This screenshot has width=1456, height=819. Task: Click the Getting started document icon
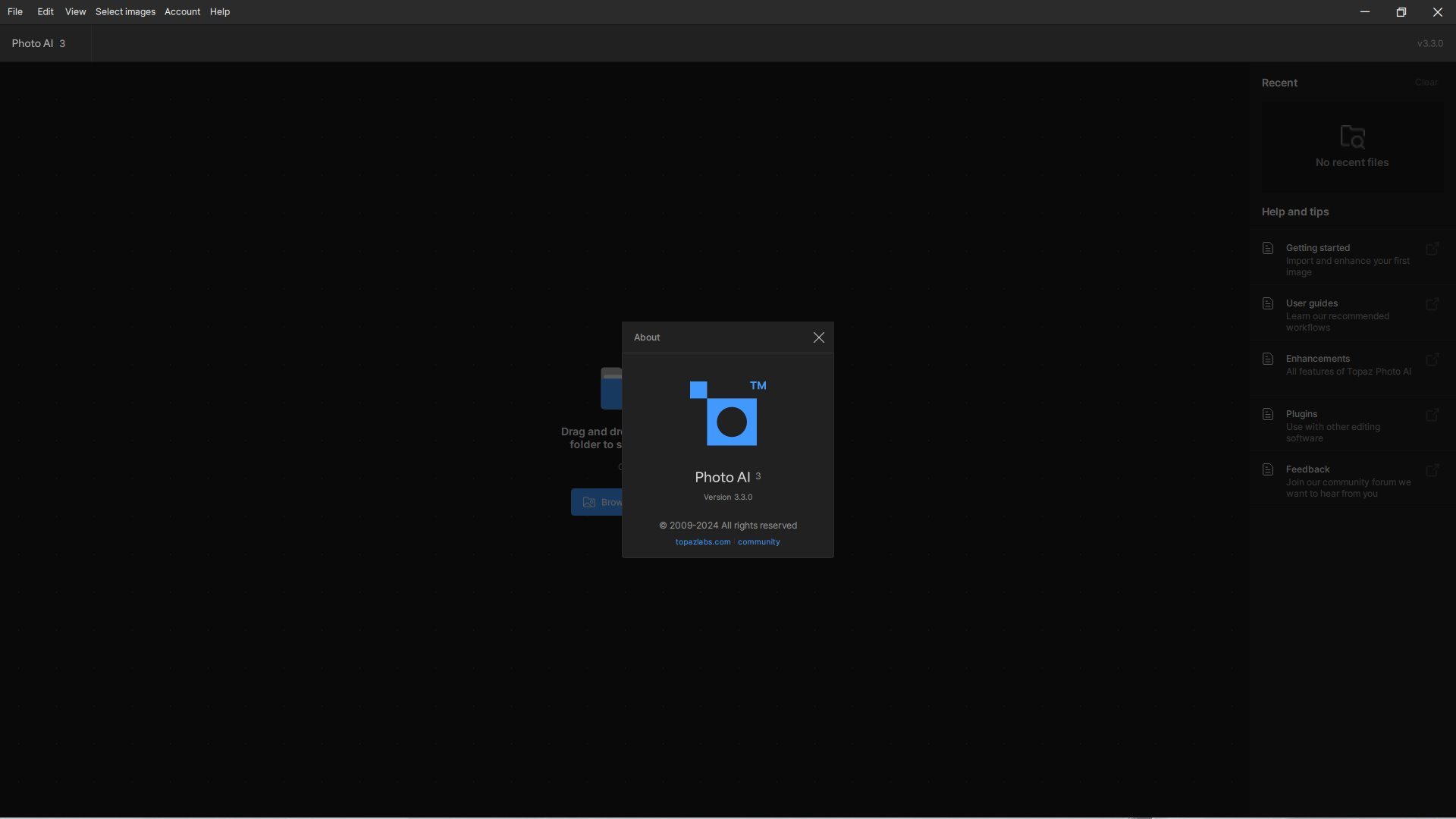point(1267,248)
